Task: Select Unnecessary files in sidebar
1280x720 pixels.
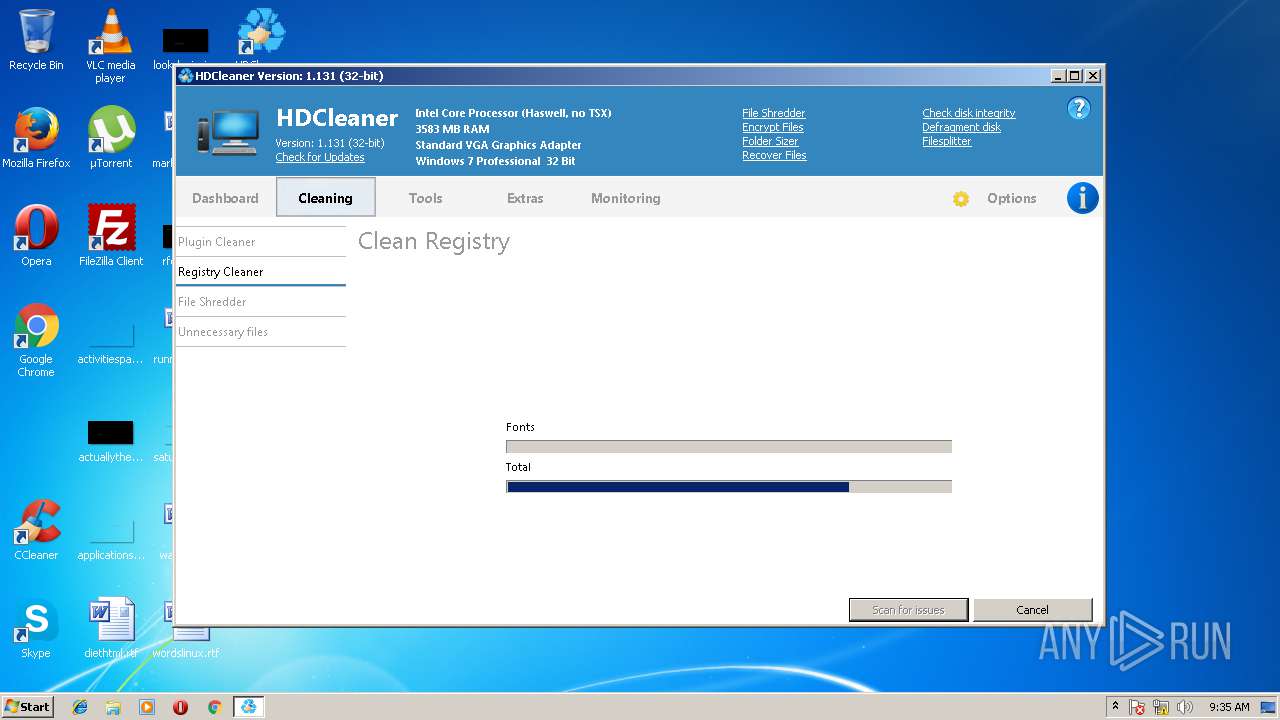Action: coord(260,332)
